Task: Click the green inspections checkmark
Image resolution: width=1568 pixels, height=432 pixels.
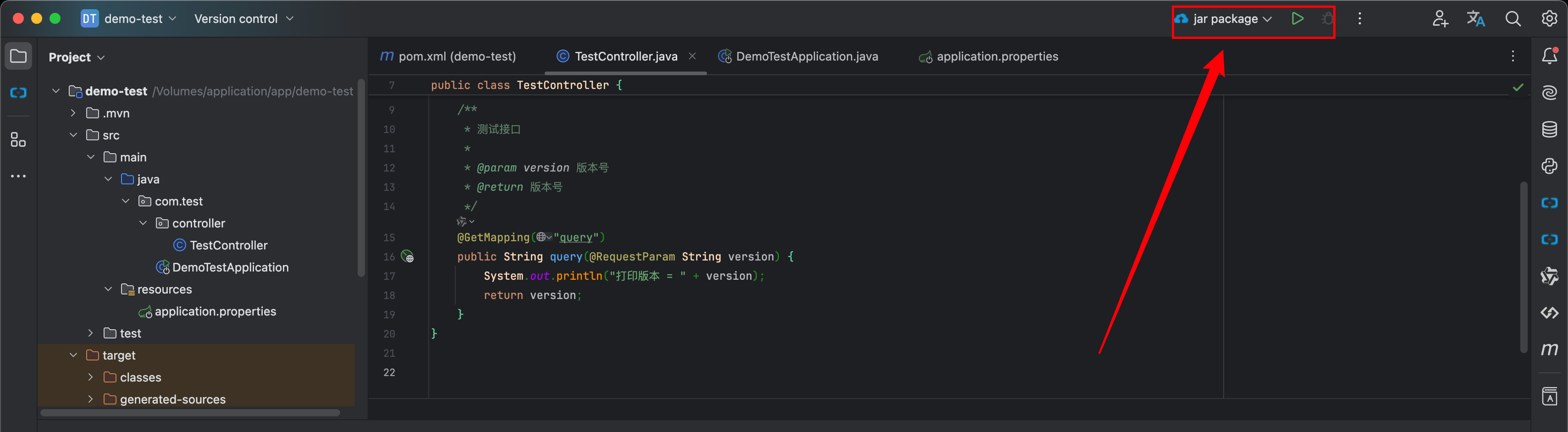Action: (x=1518, y=88)
